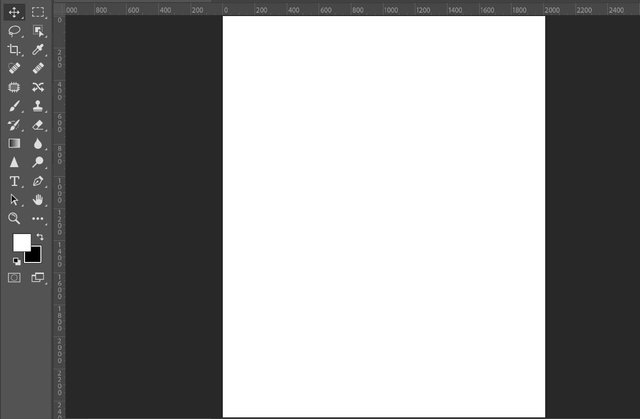Click the 0 origin mark on the horizontal ruler
This screenshot has width=640, height=419.
(226, 10)
